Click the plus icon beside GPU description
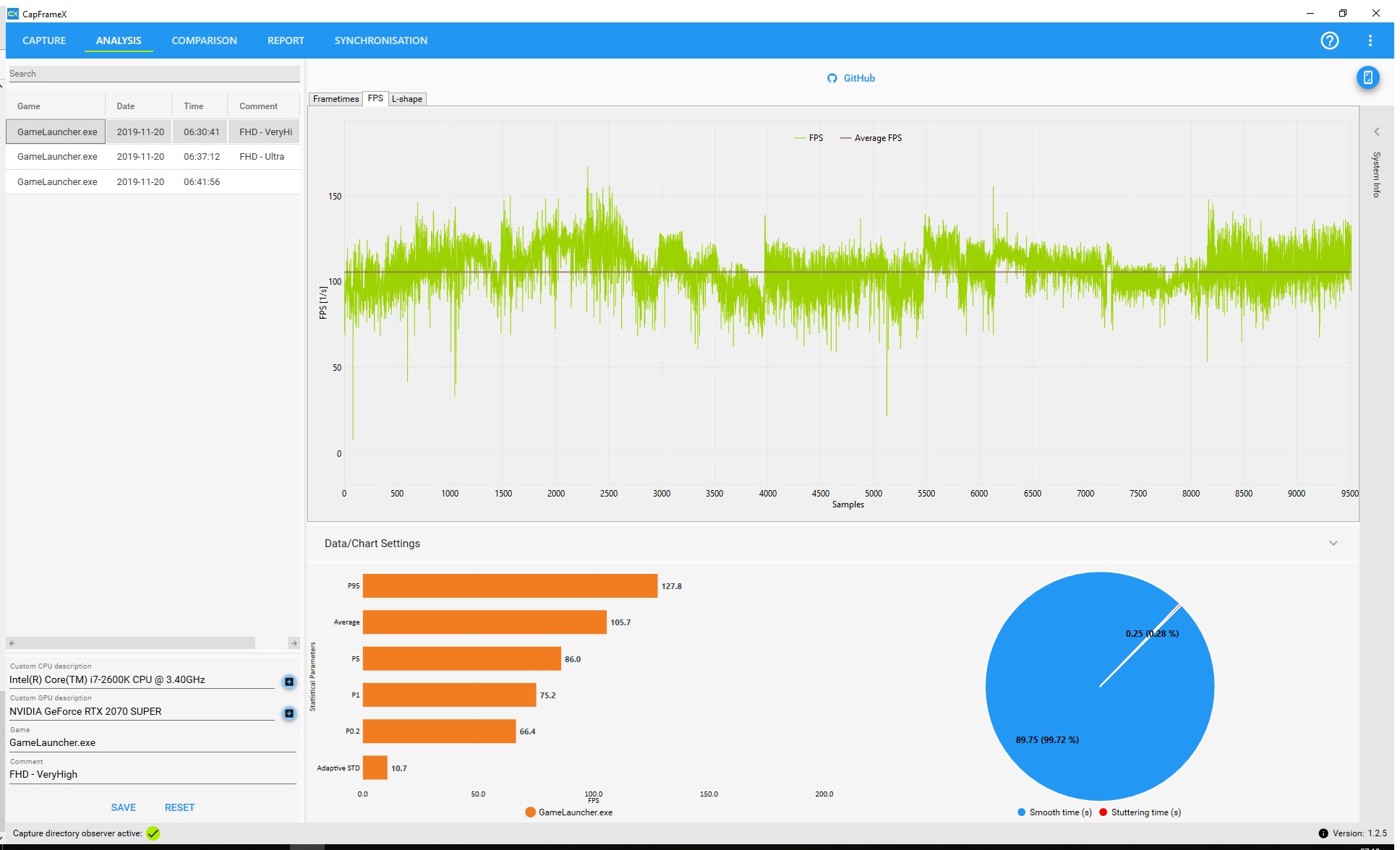The width and height of the screenshot is (1400, 850). pyautogui.click(x=289, y=713)
